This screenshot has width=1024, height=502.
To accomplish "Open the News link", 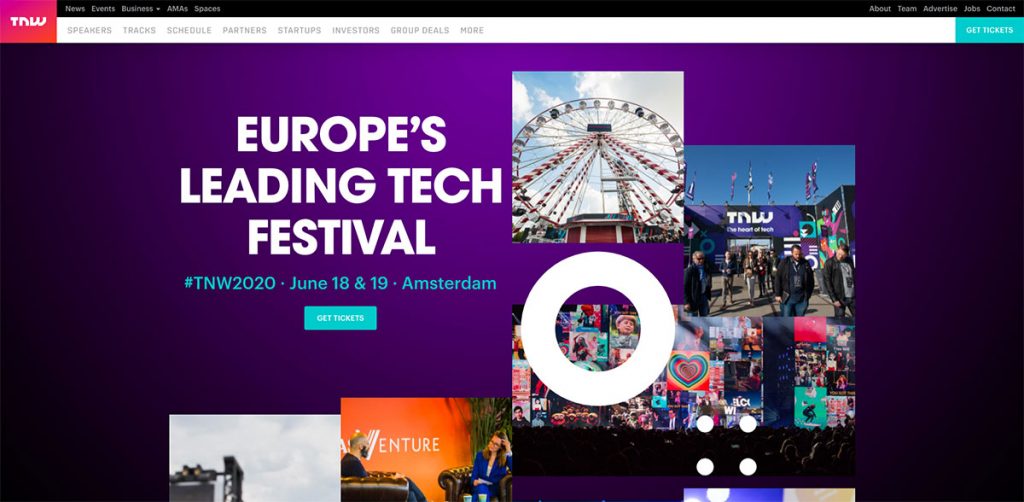I will coord(75,8).
